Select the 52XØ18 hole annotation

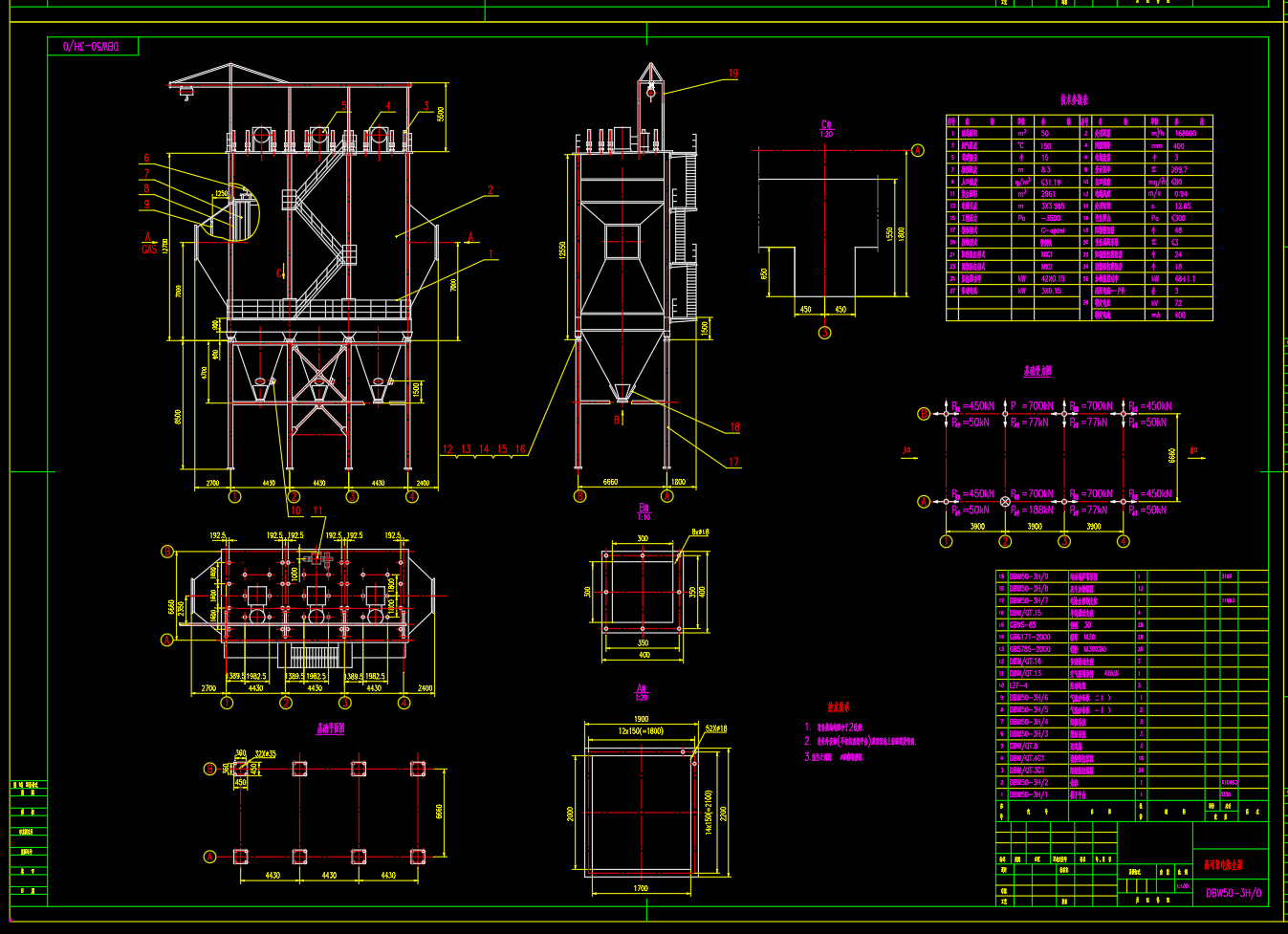coord(715,728)
